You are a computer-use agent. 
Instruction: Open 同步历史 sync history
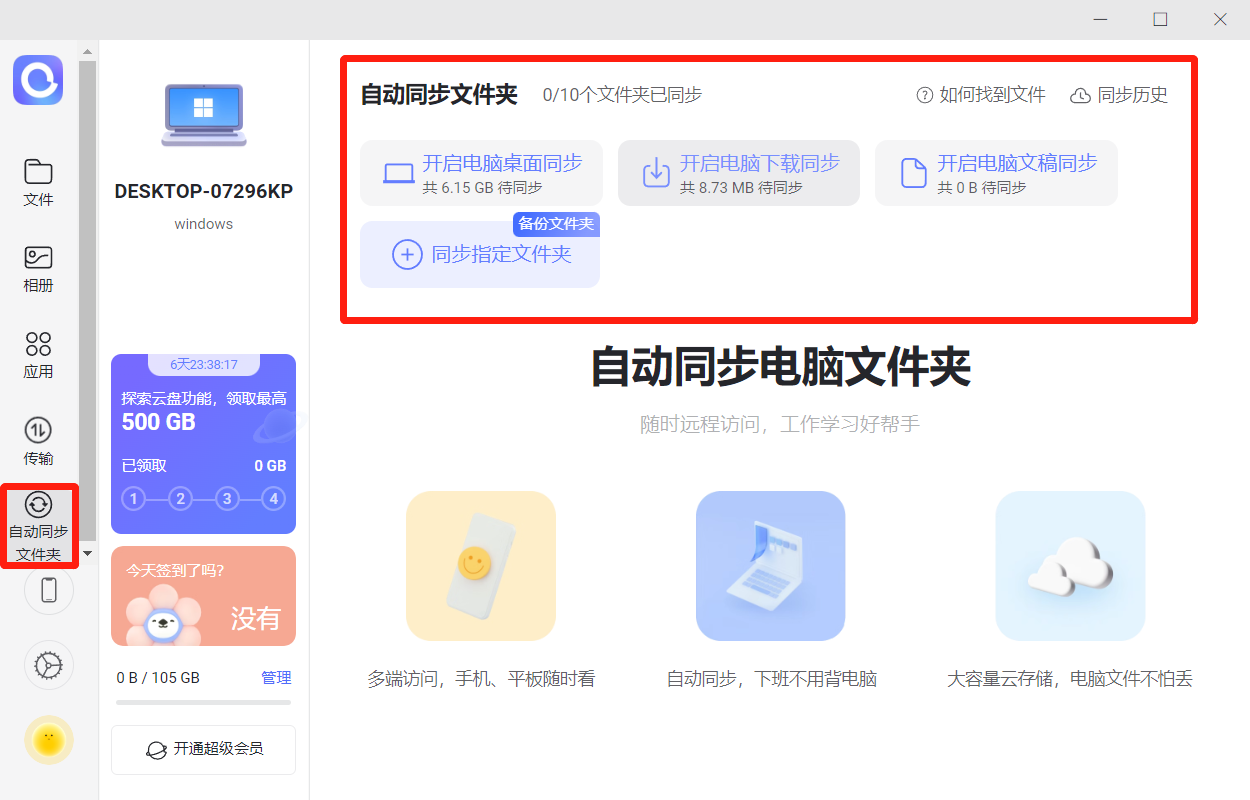(1119, 95)
